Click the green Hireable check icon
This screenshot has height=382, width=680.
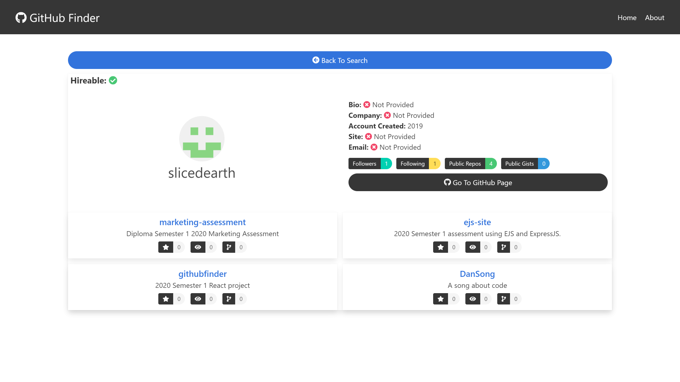(x=113, y=81)
